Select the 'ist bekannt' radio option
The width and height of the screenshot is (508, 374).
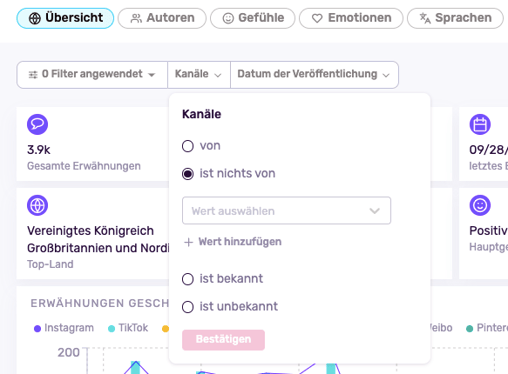pos(188,279)
